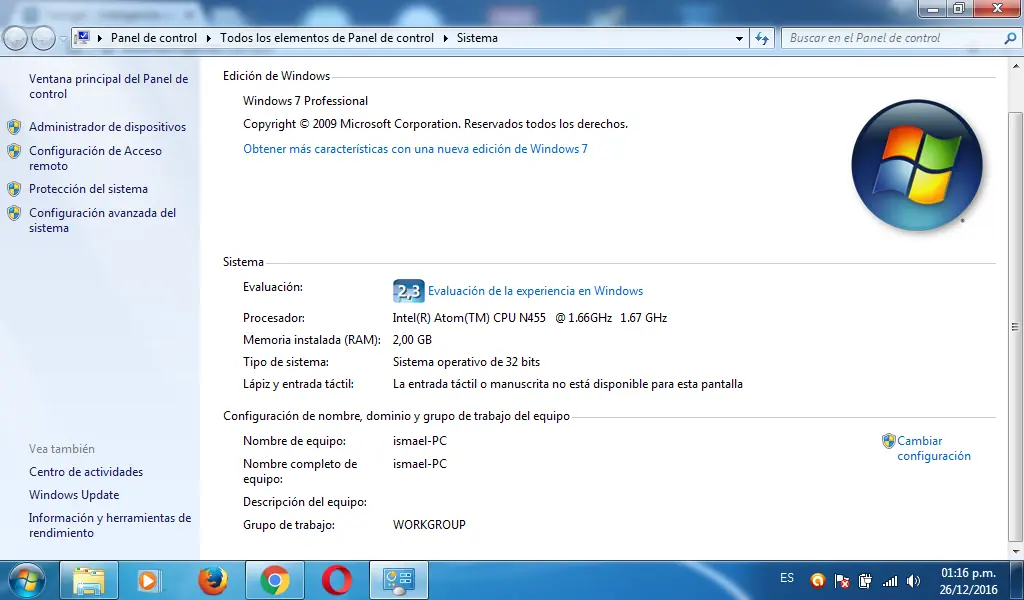Image resolution: width=1024 pixels, height=600 pixels.
Task: Click Avast icon in system tray
Action: 817,580
